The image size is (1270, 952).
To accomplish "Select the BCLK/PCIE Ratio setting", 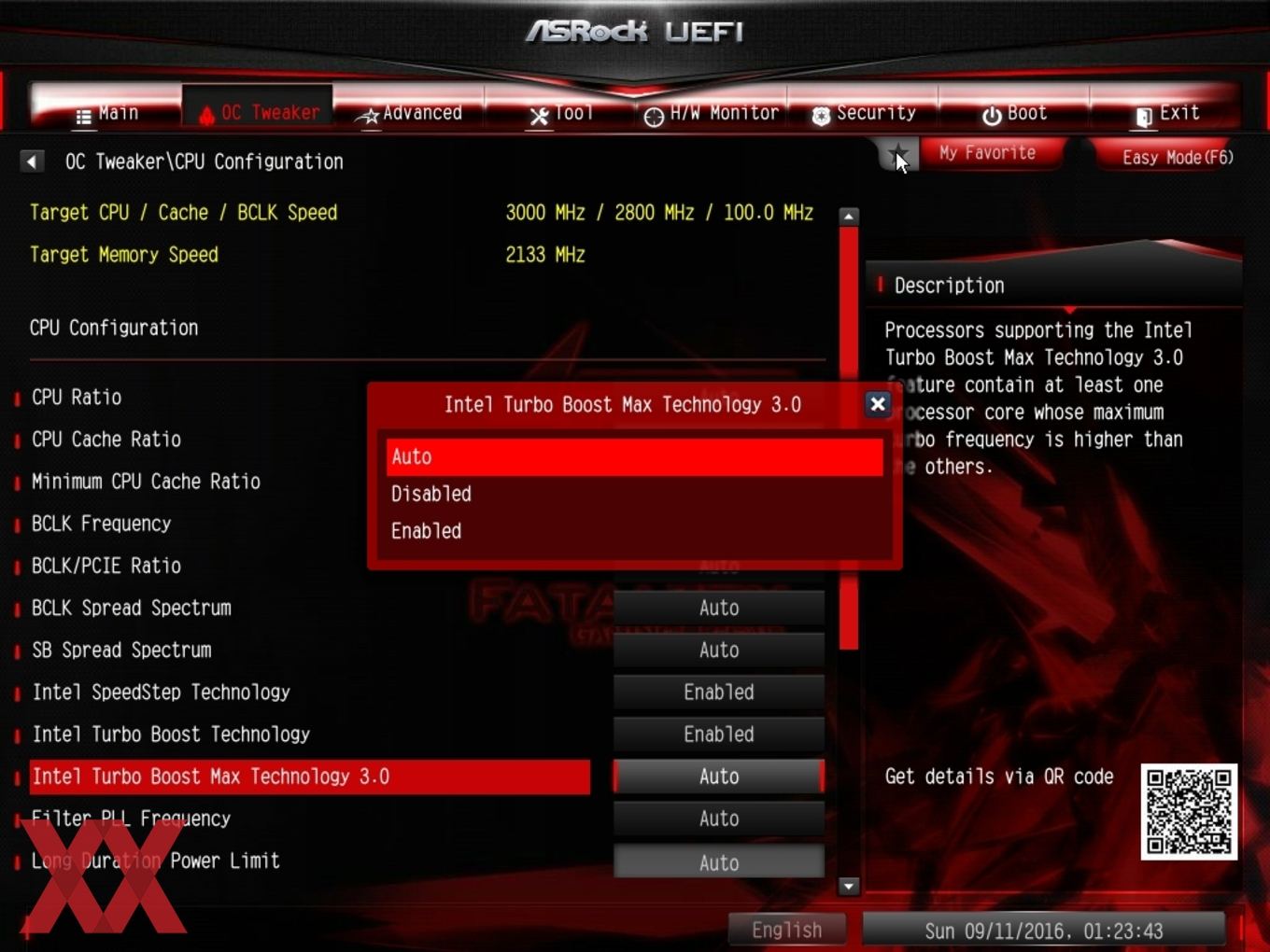I will coord(106,566).
